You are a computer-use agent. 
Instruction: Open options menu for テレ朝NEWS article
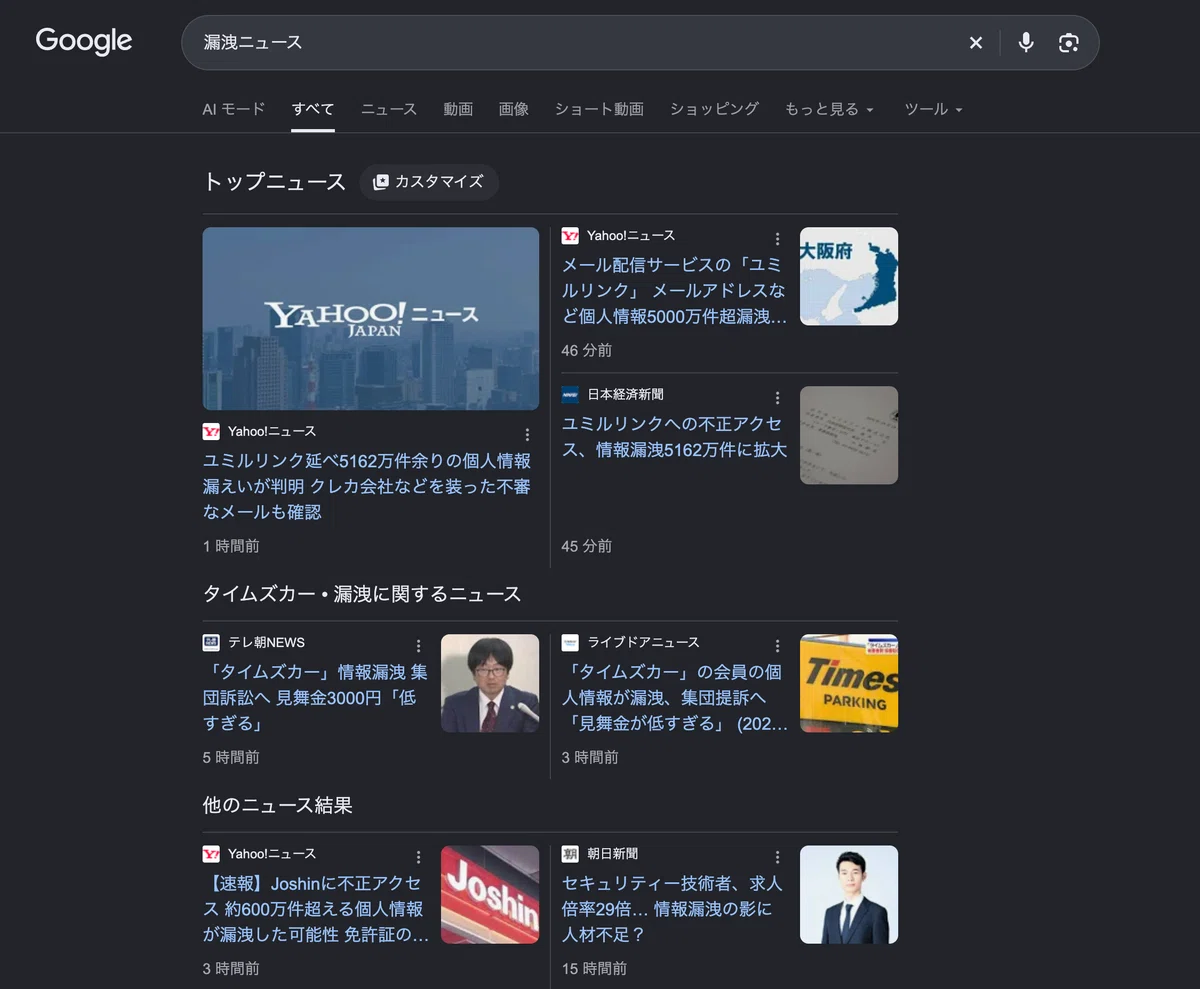tap(418, 645)
